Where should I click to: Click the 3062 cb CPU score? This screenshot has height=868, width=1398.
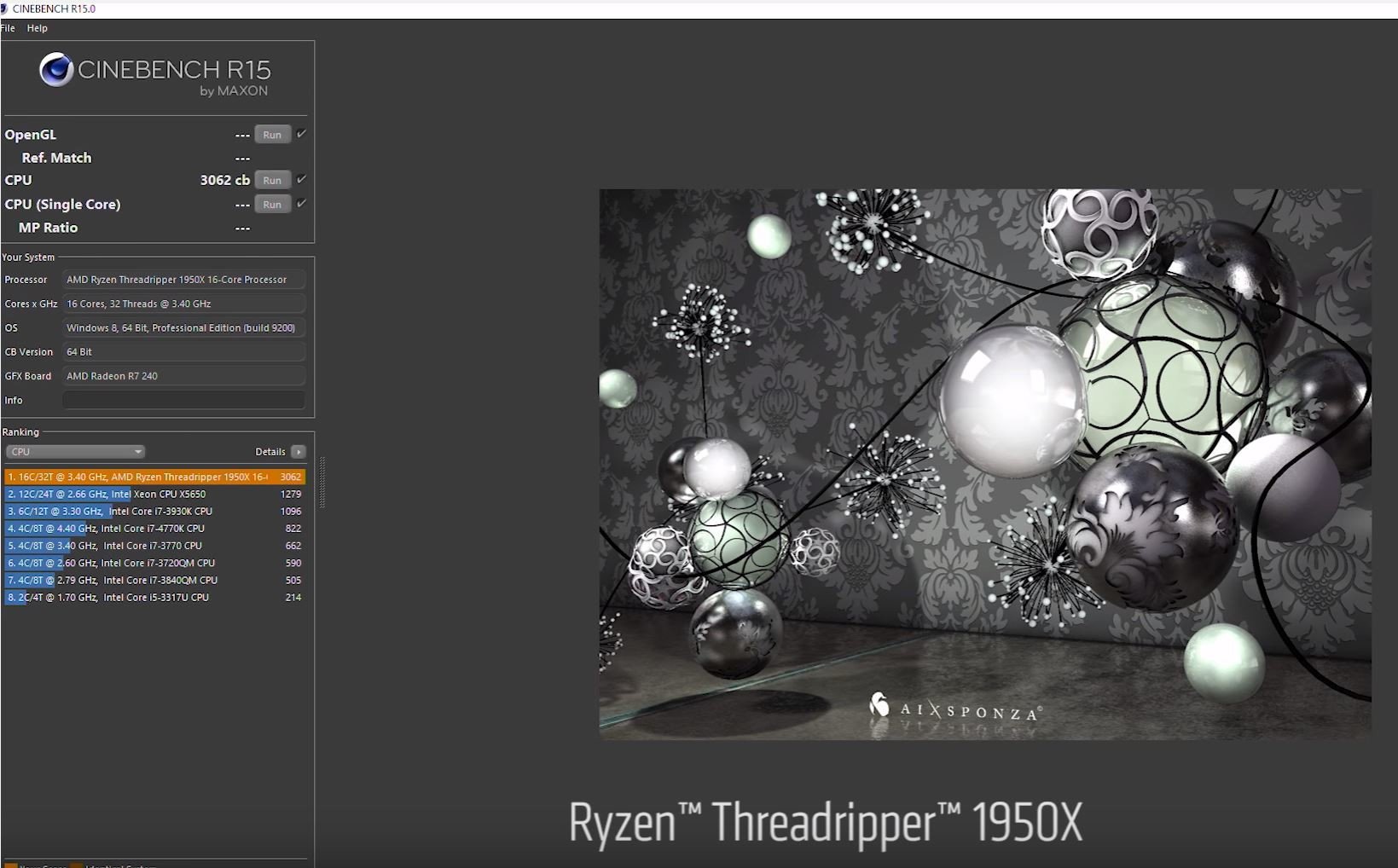[225, 180]
